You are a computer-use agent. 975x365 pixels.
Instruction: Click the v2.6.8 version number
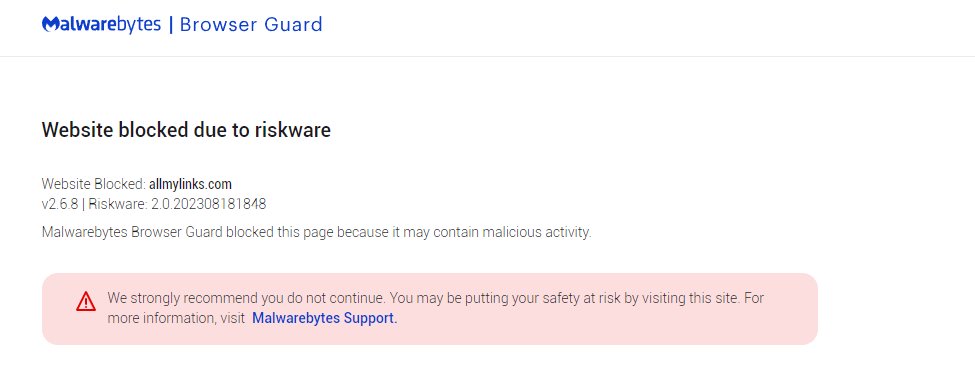tap(60, 203)
